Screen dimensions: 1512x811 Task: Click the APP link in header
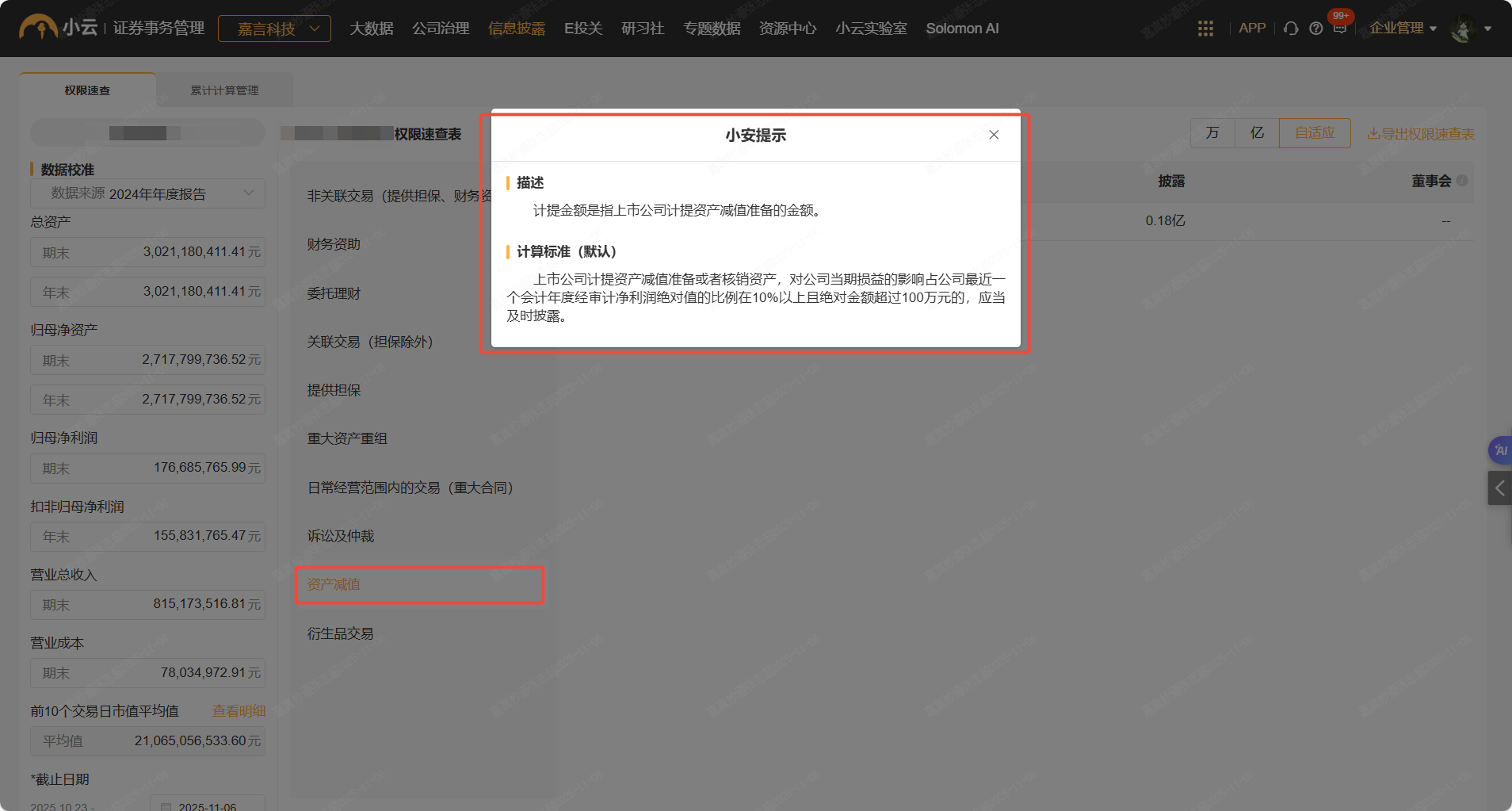click(x=1252, y=28)
